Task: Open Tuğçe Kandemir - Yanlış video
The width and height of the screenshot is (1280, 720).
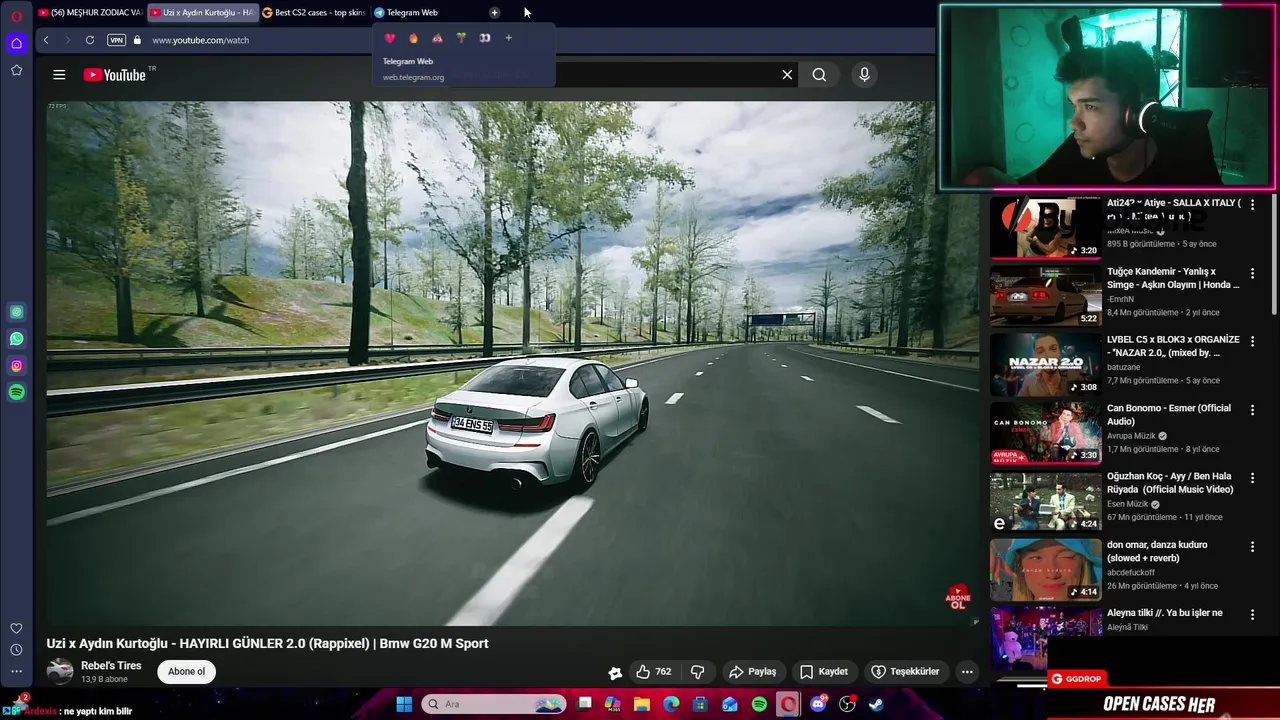Action: coord(1172,278)
